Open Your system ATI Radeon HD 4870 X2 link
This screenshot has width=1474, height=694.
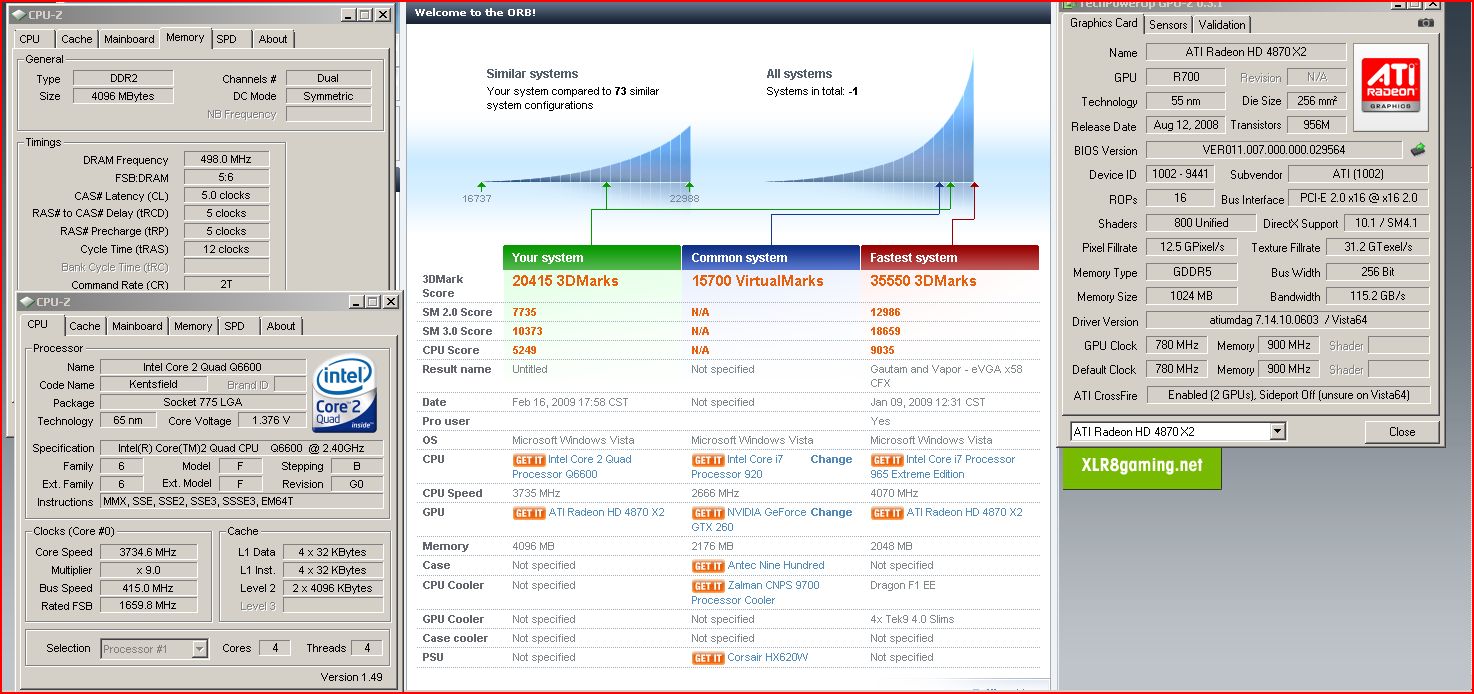pos(606,513)
